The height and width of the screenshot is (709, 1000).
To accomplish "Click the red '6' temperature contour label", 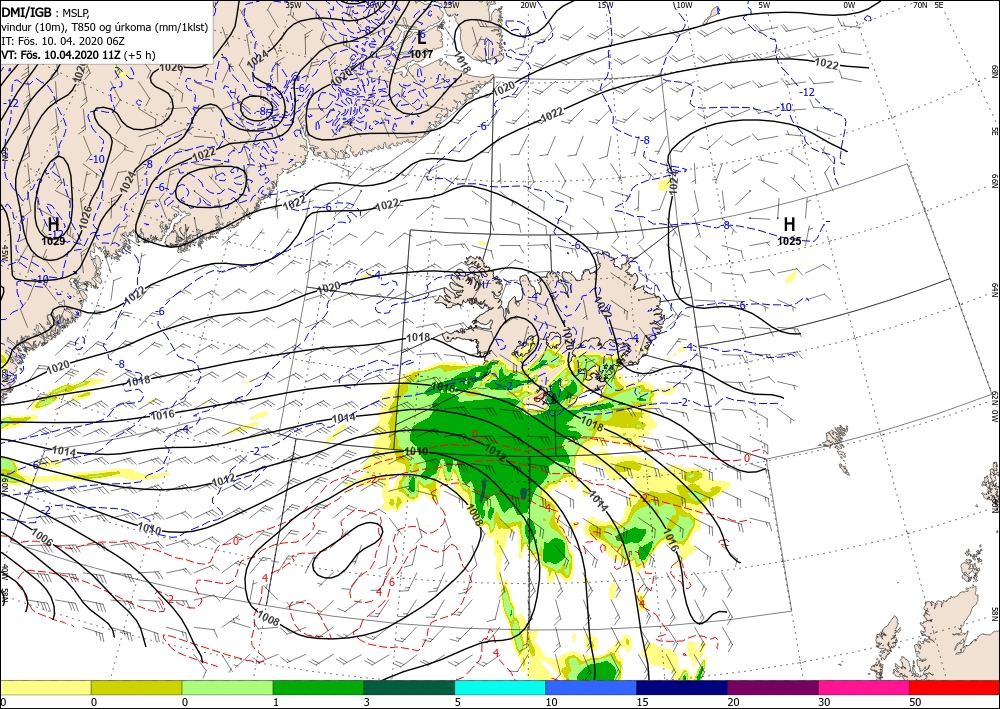I will click(x=392, y=581).
